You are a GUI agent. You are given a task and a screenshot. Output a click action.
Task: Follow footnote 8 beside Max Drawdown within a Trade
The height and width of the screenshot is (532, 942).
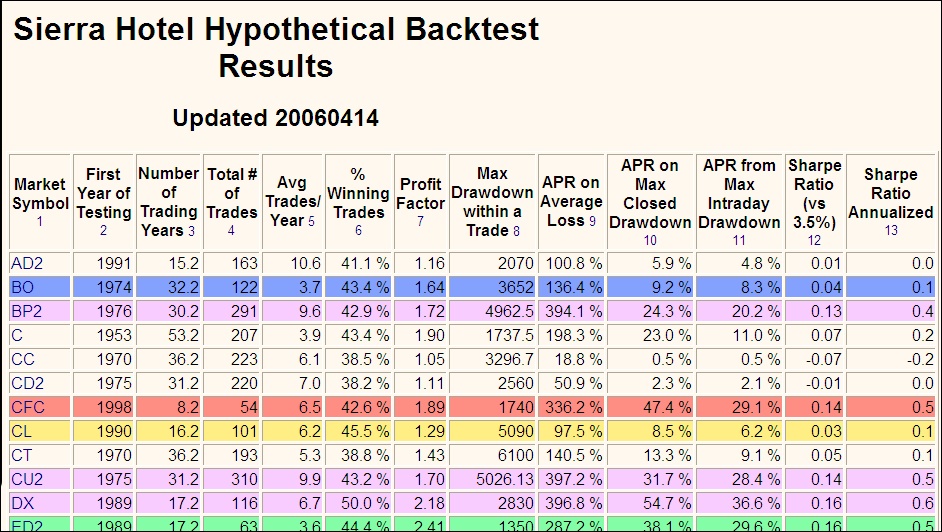pos(516,231)
